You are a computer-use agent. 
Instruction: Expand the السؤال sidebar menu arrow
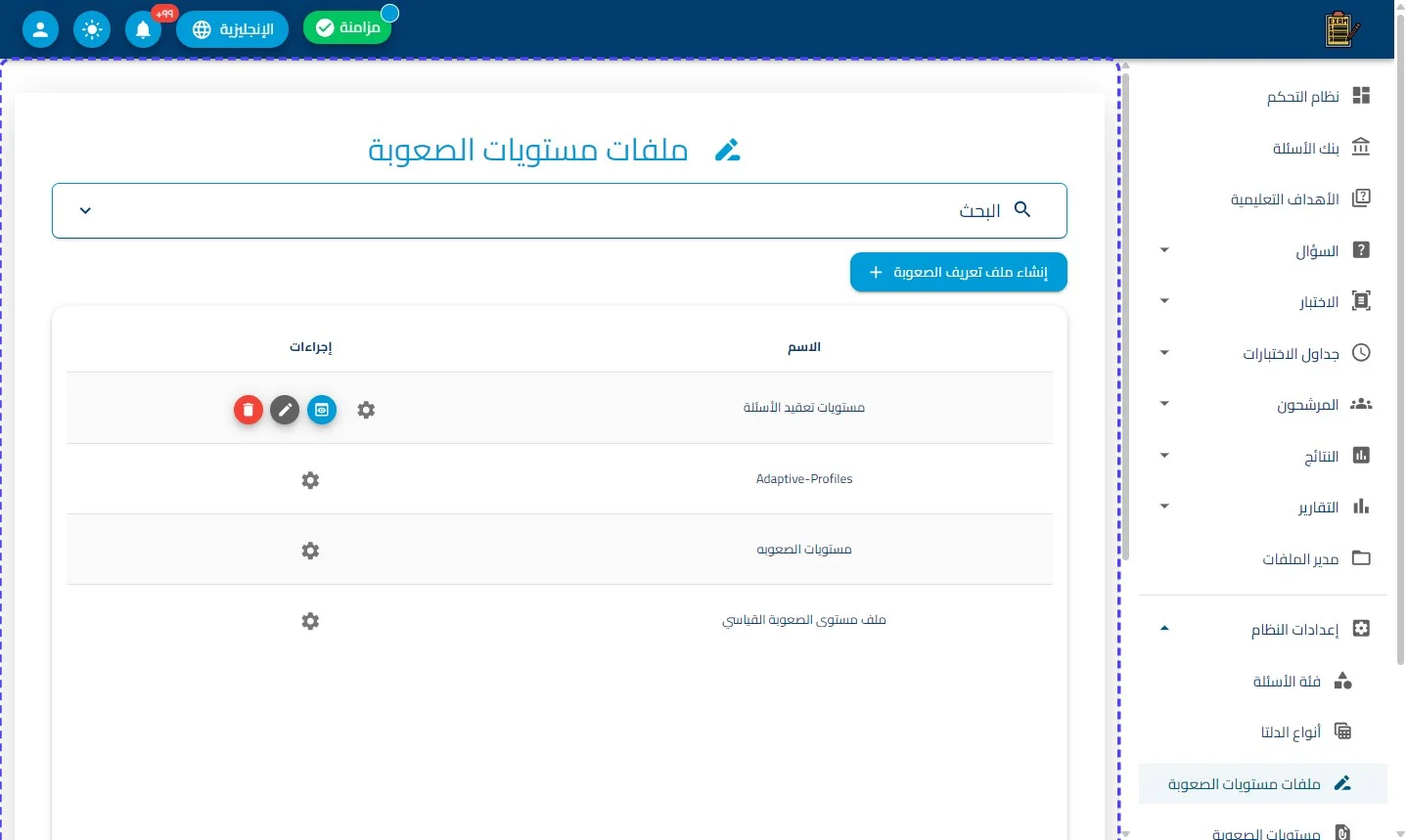(x=1164, y=250)
